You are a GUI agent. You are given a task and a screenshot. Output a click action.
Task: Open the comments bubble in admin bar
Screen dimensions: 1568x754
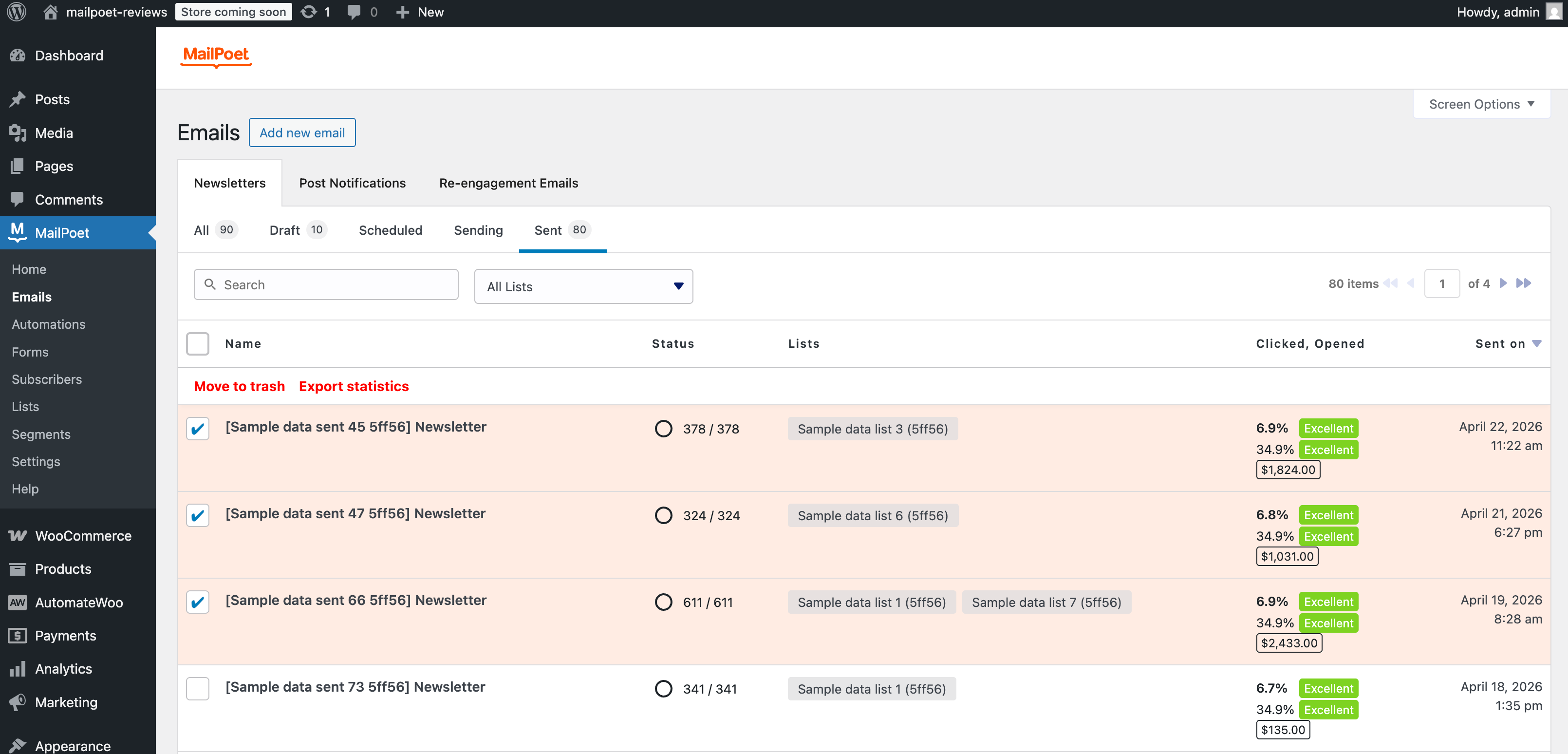(354, 12)
